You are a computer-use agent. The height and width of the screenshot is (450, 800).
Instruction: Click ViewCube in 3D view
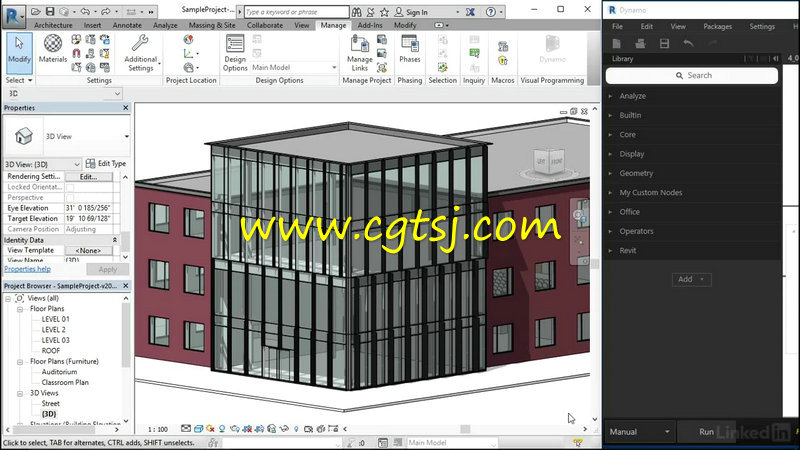(x=549, y=161)
